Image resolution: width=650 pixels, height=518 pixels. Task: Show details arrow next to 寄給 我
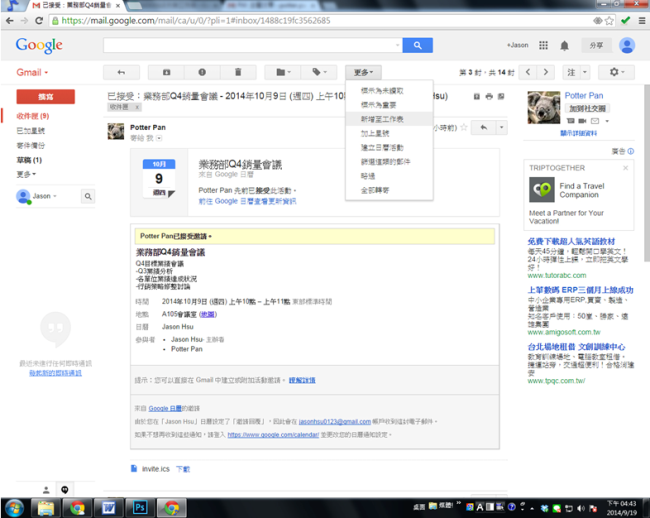click(159, 138)
